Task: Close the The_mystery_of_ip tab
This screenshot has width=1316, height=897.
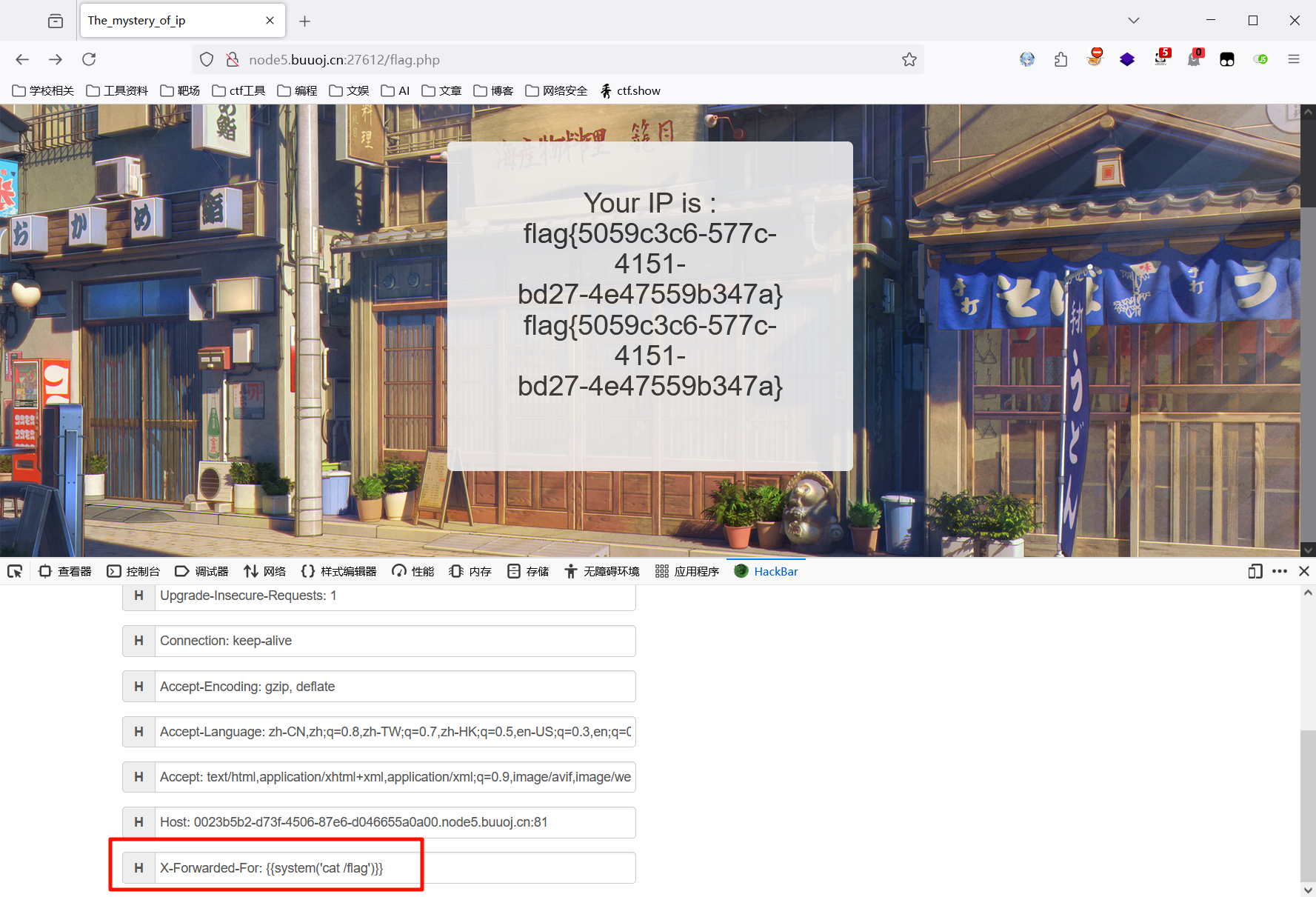Action: pyautogui.click(x=270, y=21)
